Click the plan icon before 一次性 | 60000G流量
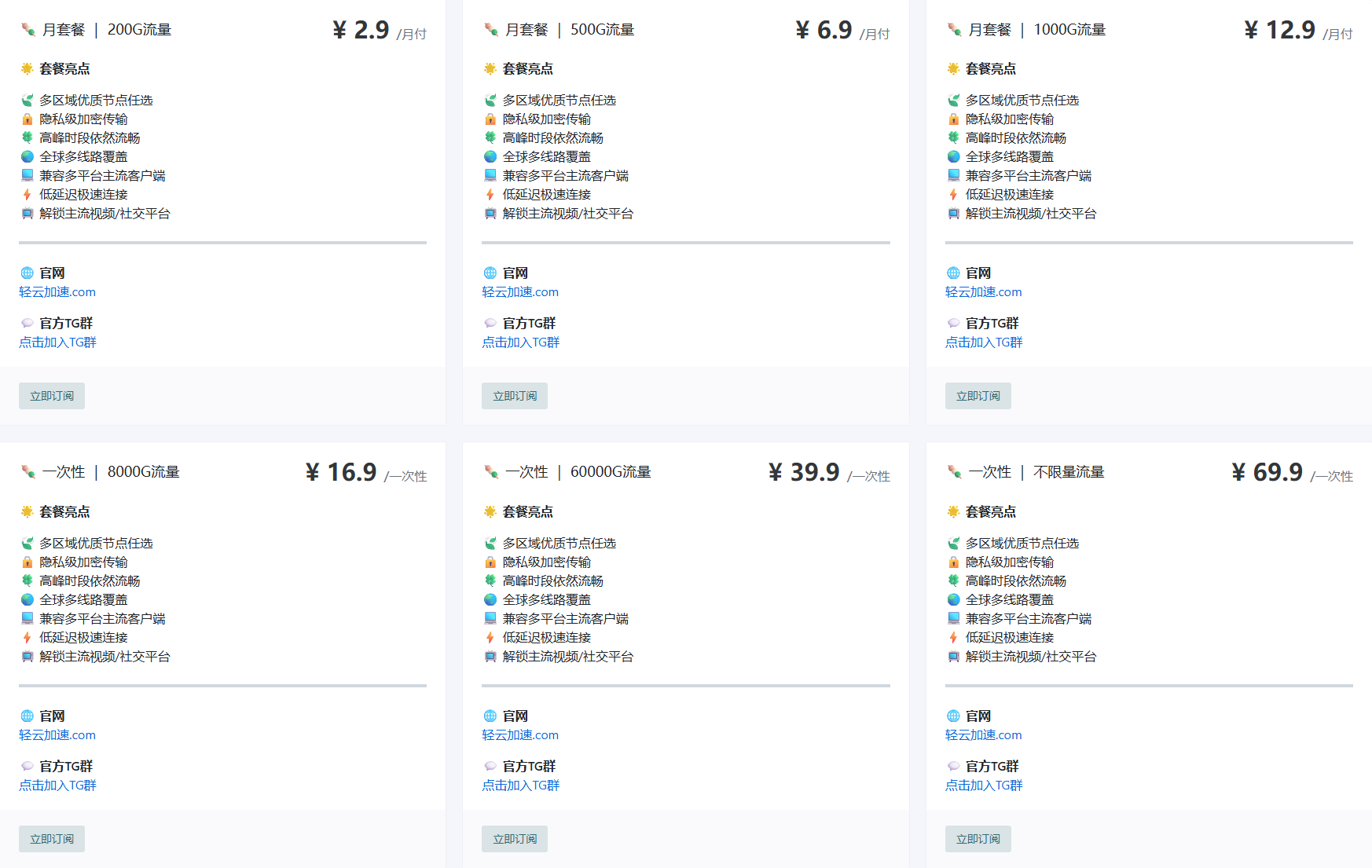 pos(491,472)
